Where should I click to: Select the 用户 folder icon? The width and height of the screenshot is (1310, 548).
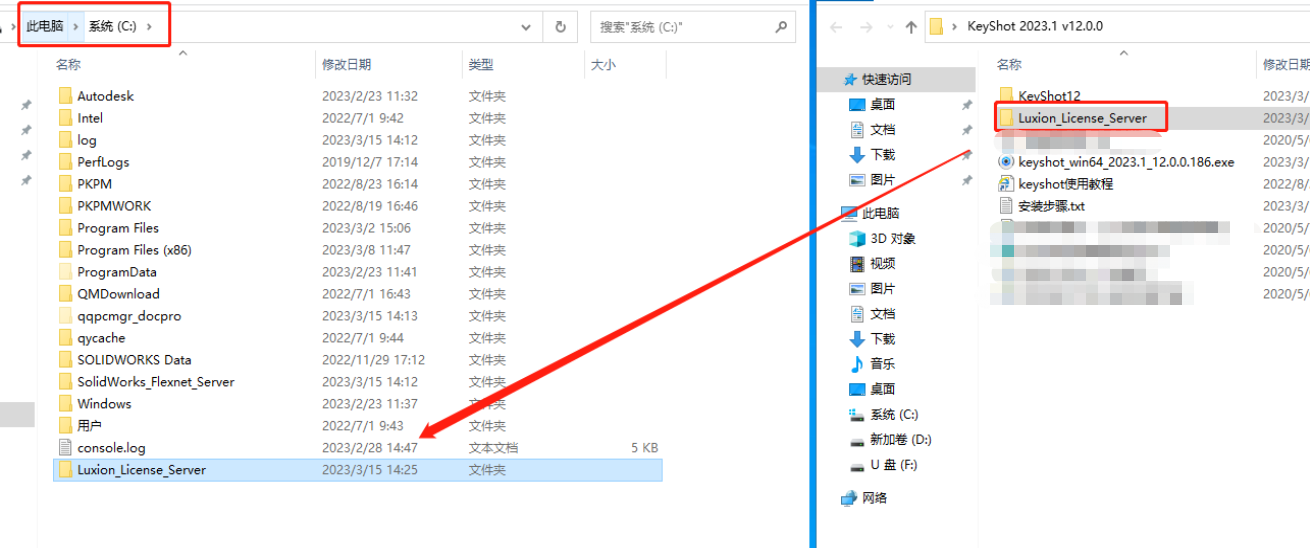66,426
